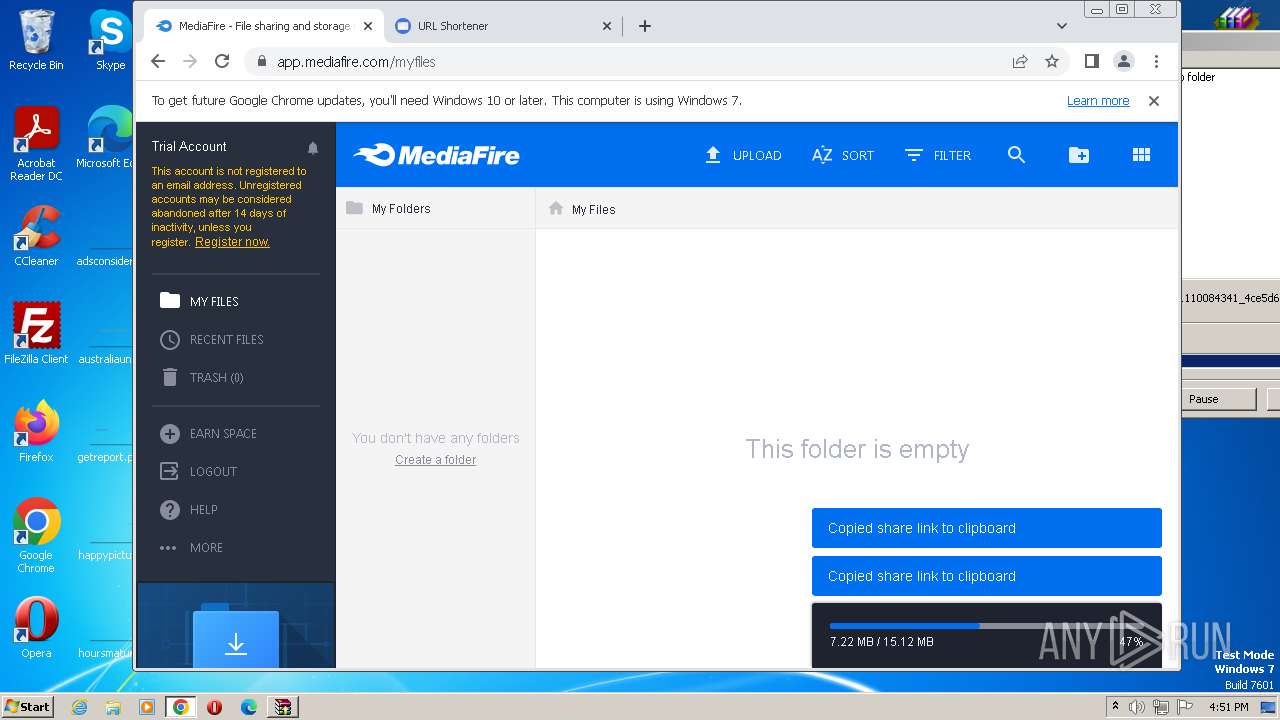Image resolution: width=1280 pixels, height=720 pixels.
Task: Show hidden tray icons arrow
Action: click(x=1115, y=707)
